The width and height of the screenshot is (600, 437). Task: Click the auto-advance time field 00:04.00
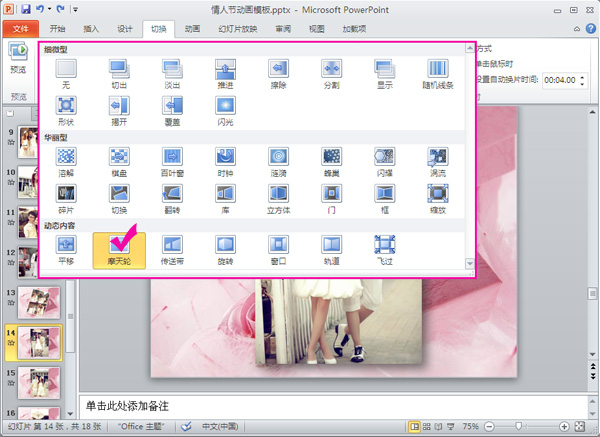click(560, 80)
